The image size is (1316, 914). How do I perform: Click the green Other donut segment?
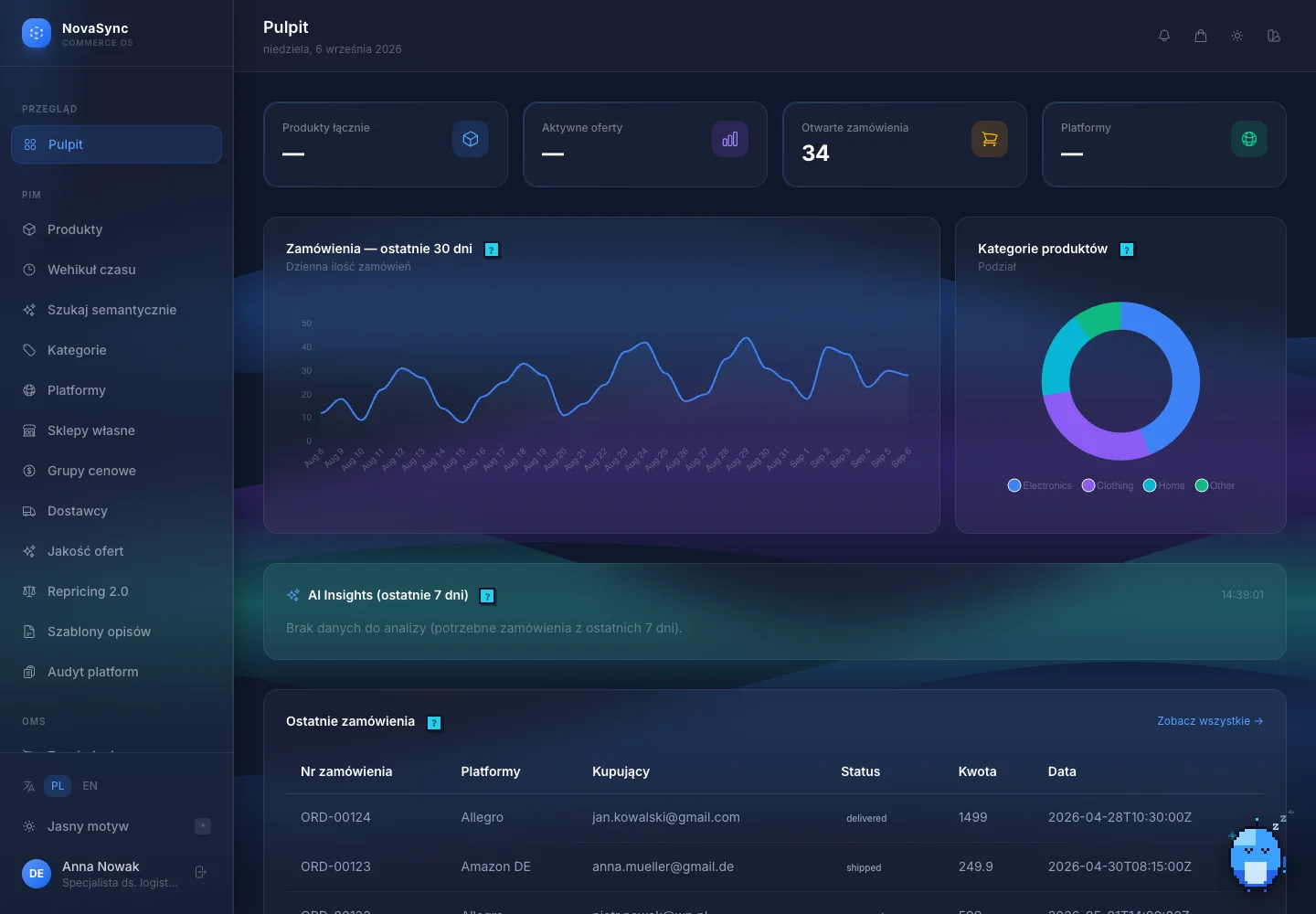tap(1100, 317)
